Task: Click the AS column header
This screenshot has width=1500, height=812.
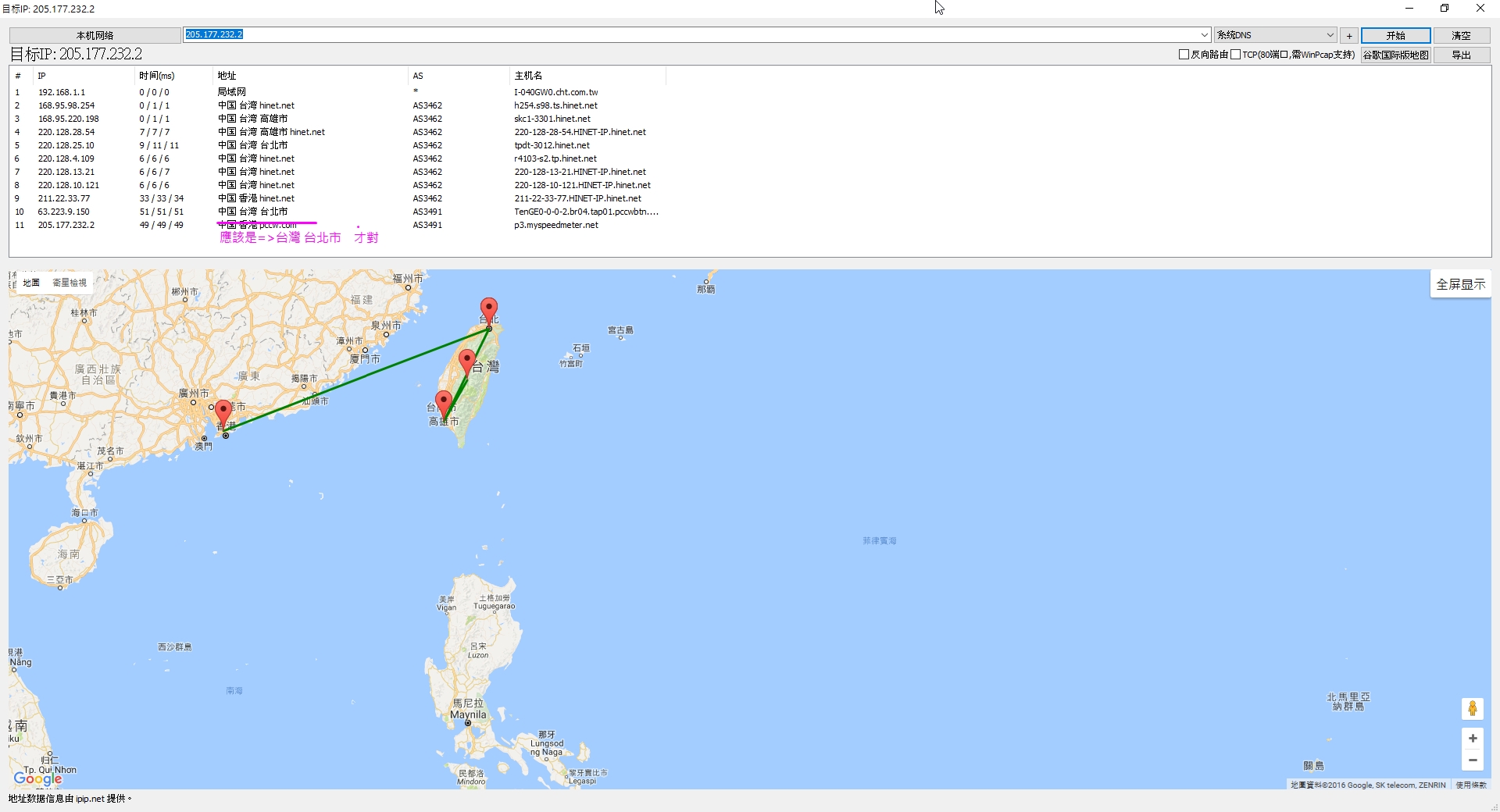Action: click(x=459, y=76)
